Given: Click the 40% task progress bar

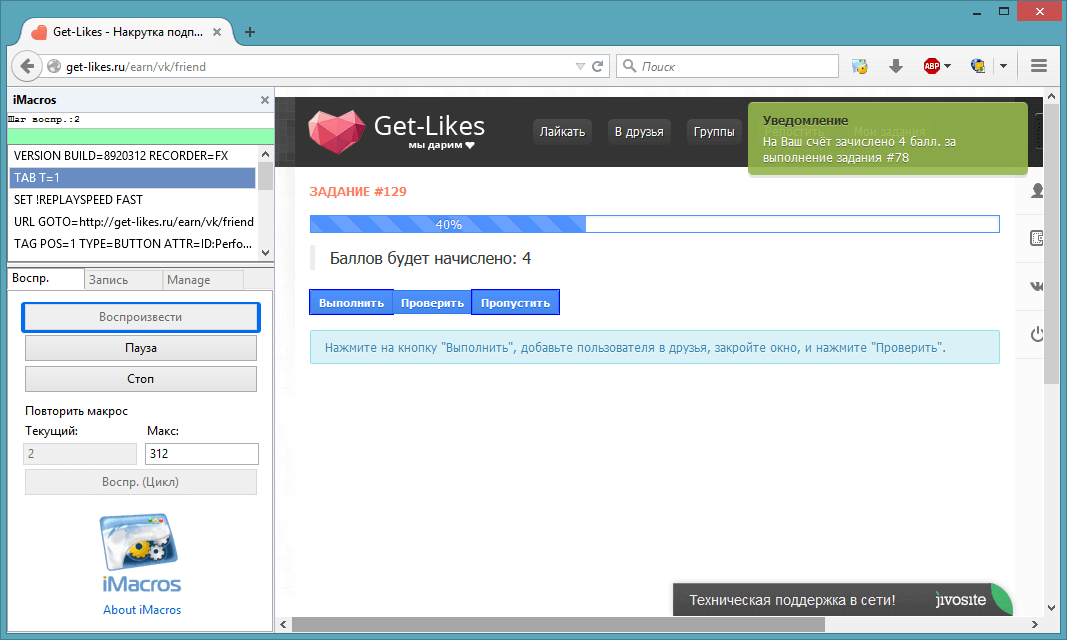Looking at the screenshot, I should (655, 224).
